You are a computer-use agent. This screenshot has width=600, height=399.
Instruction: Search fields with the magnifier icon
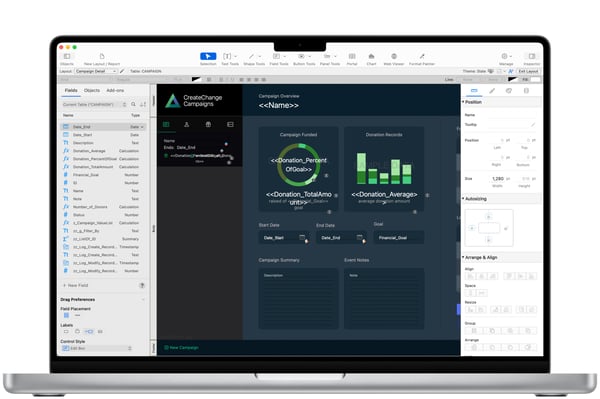click(133, 104)
